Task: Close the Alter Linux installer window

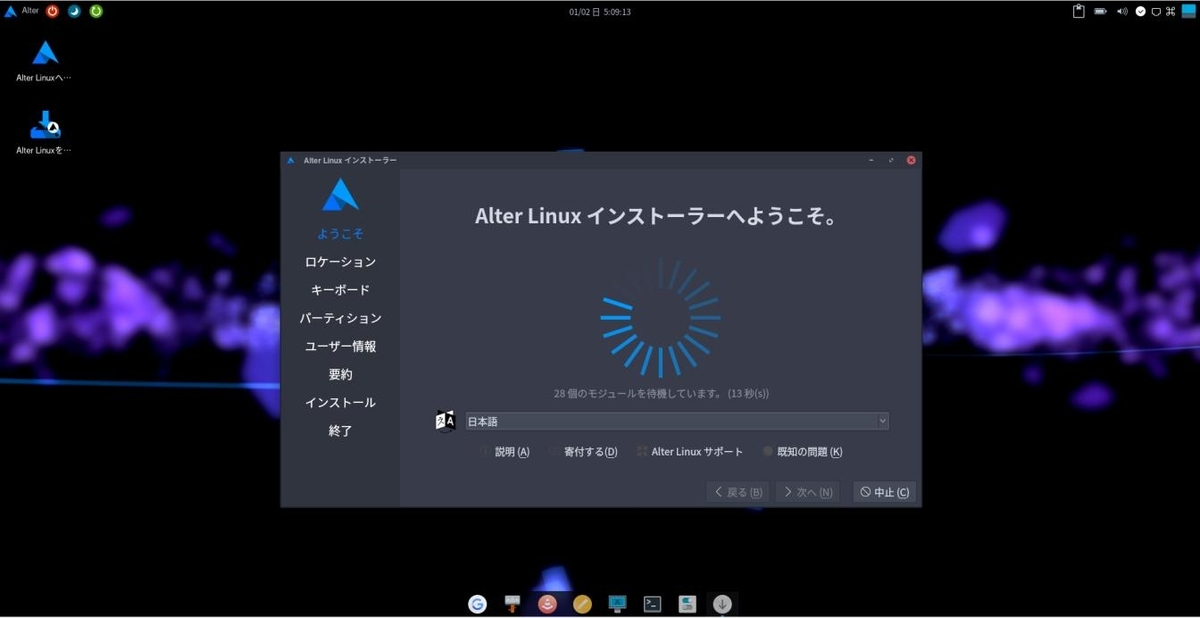Action: 911,160
